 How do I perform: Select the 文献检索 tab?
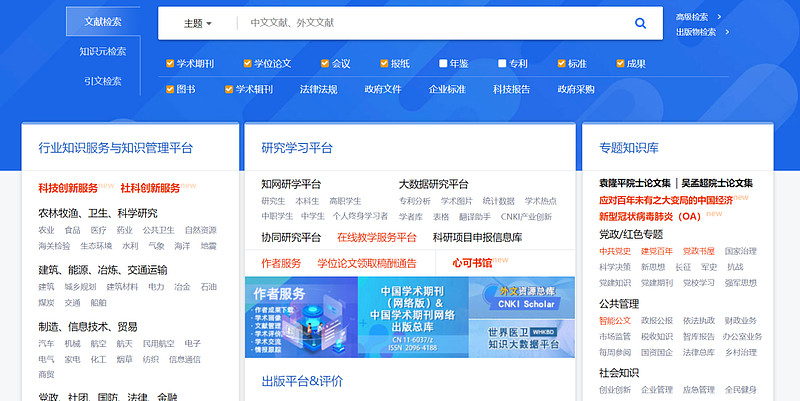(103, 22)
